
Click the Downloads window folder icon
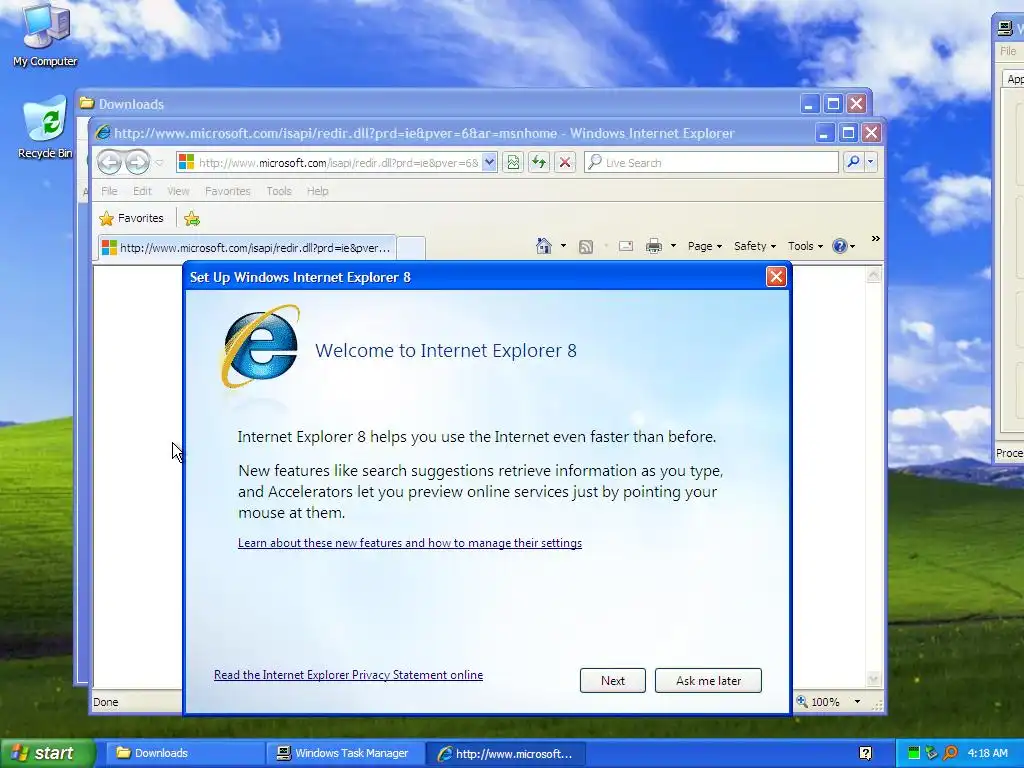(87, 103)
